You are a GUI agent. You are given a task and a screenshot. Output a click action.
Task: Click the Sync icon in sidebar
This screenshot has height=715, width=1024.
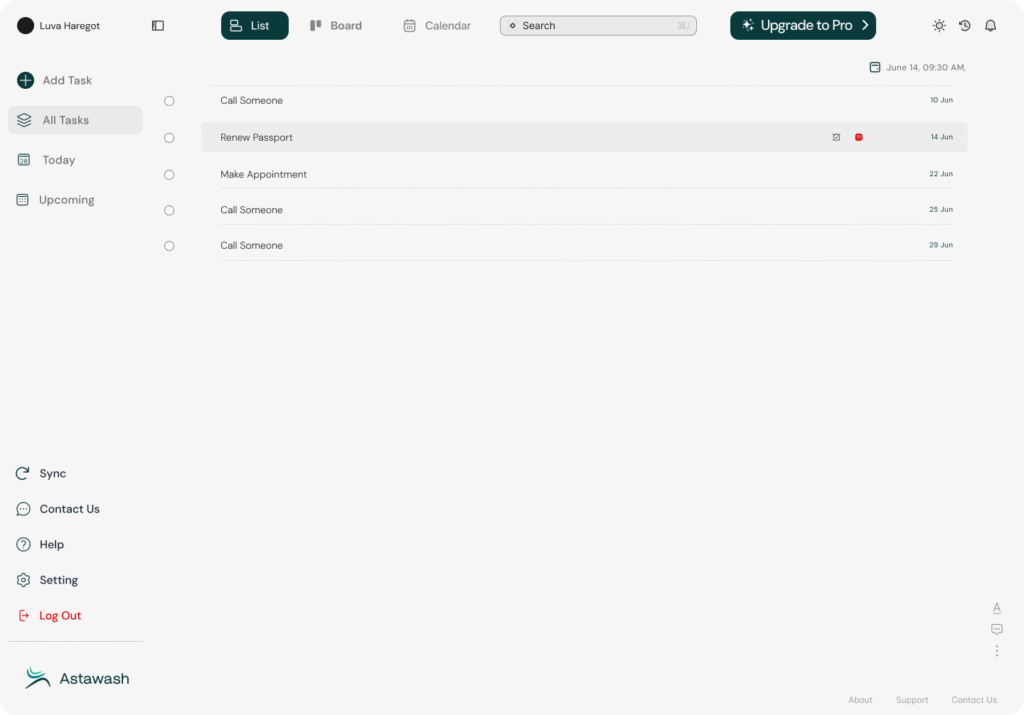pyautogui.click(x=23, y=474)
